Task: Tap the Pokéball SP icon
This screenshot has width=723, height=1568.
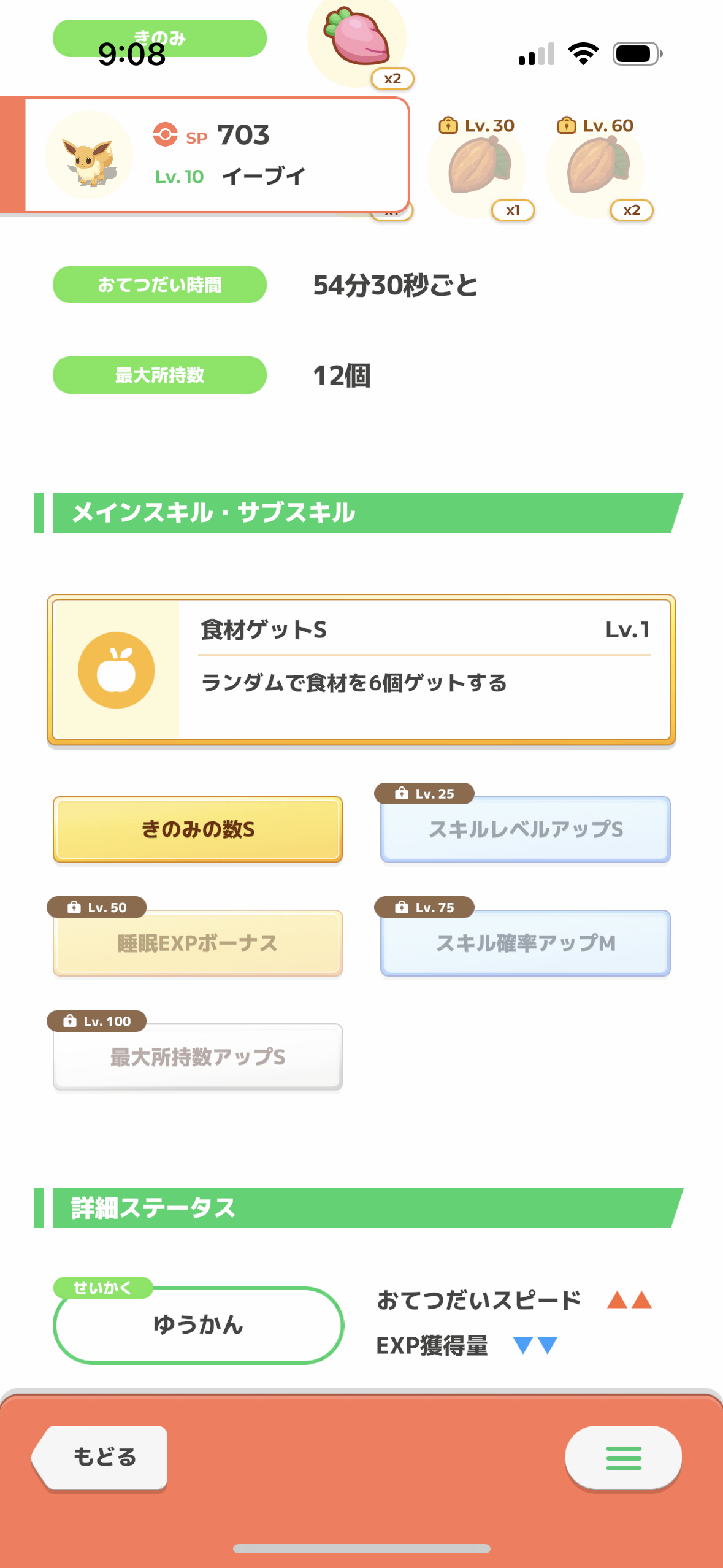Action: 165,134
